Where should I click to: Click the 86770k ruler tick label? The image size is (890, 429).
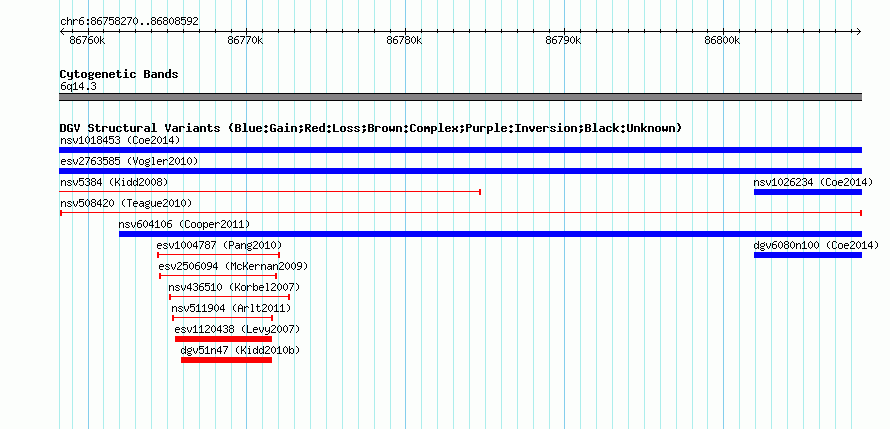coord(245,41)
